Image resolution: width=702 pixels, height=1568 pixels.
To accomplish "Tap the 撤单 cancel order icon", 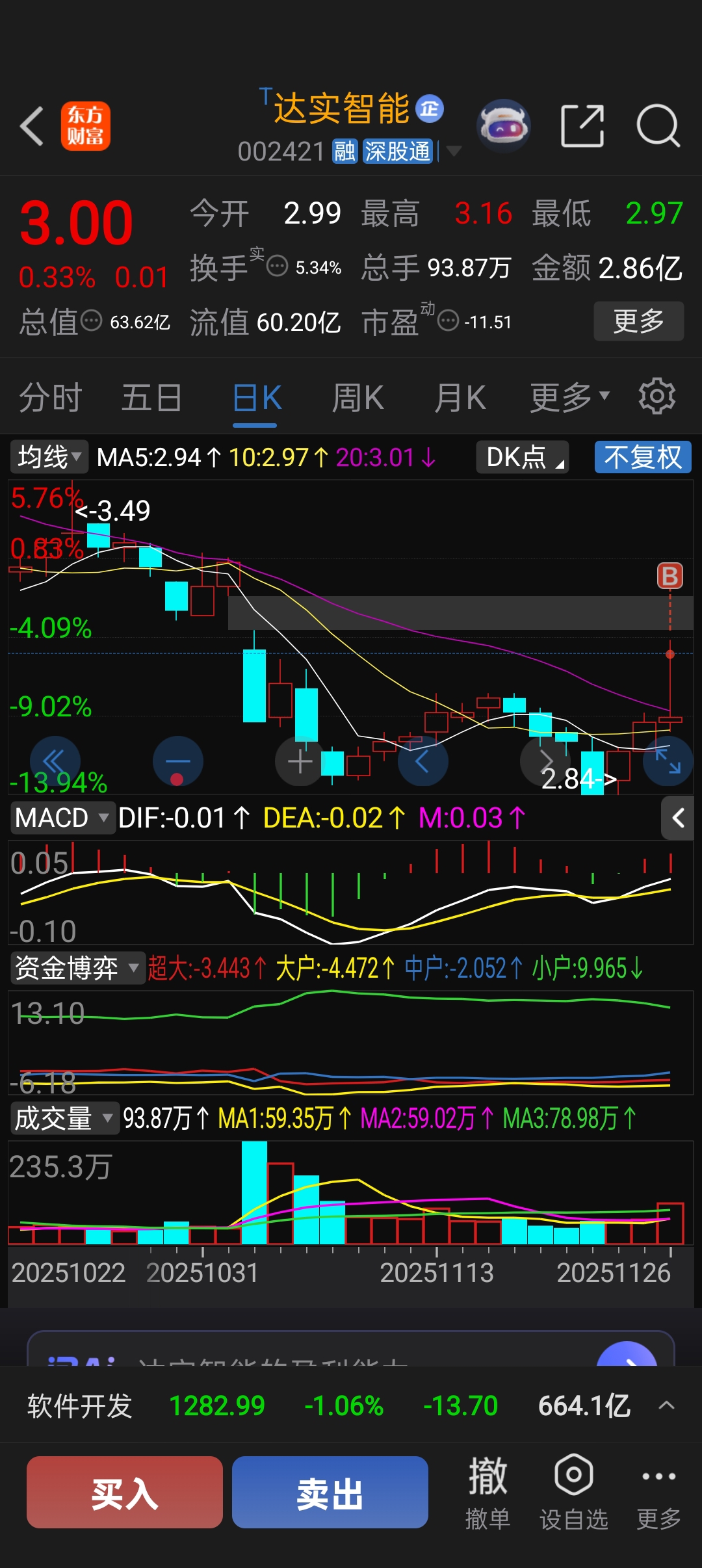I will tap(487, 1492).
